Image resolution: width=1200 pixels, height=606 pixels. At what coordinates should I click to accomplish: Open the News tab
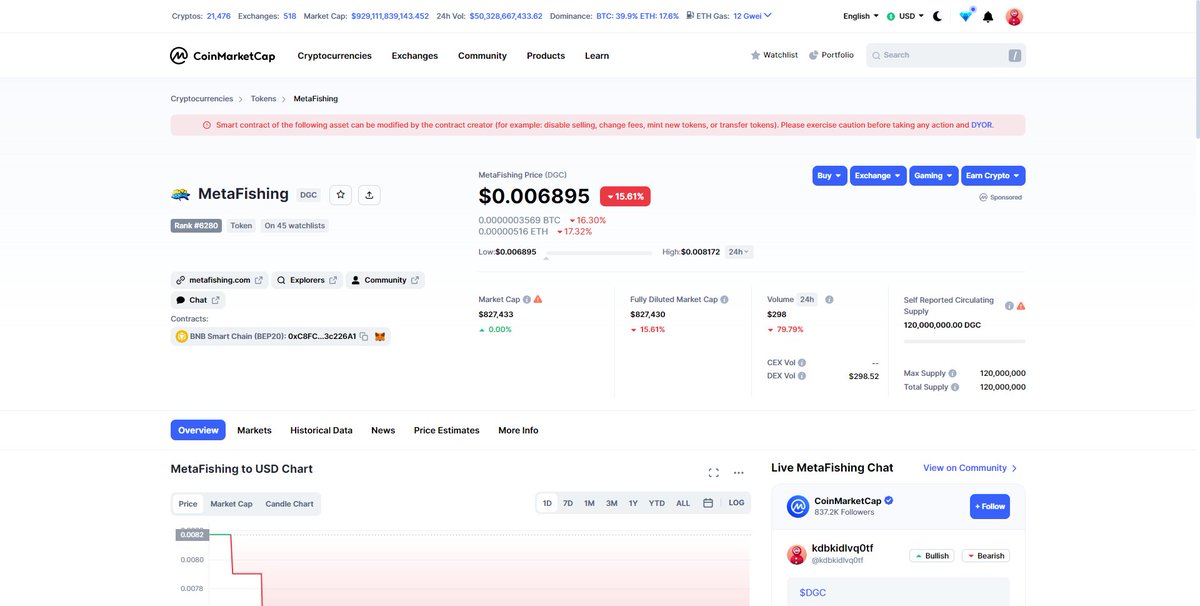pyautogui.click(x=383, y=430)
